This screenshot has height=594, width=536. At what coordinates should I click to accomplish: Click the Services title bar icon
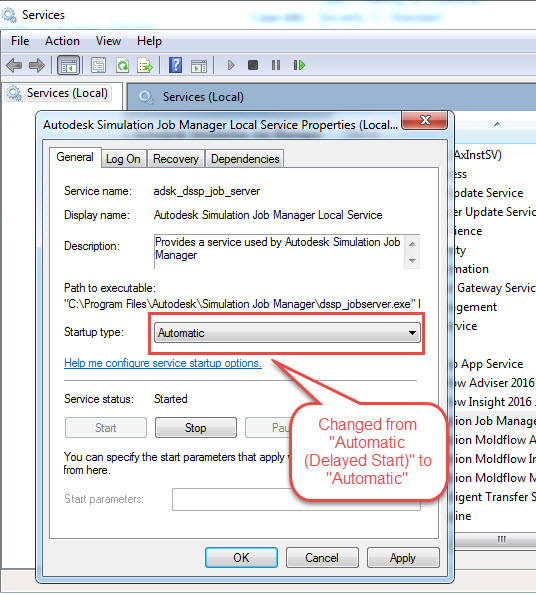click(x=9, y=15)
